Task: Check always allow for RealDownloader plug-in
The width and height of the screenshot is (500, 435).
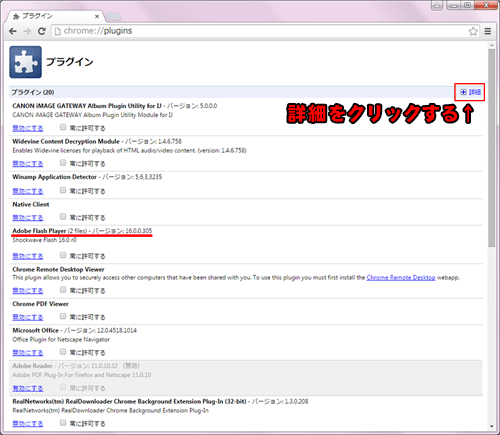Action: (x=63, y=423)
